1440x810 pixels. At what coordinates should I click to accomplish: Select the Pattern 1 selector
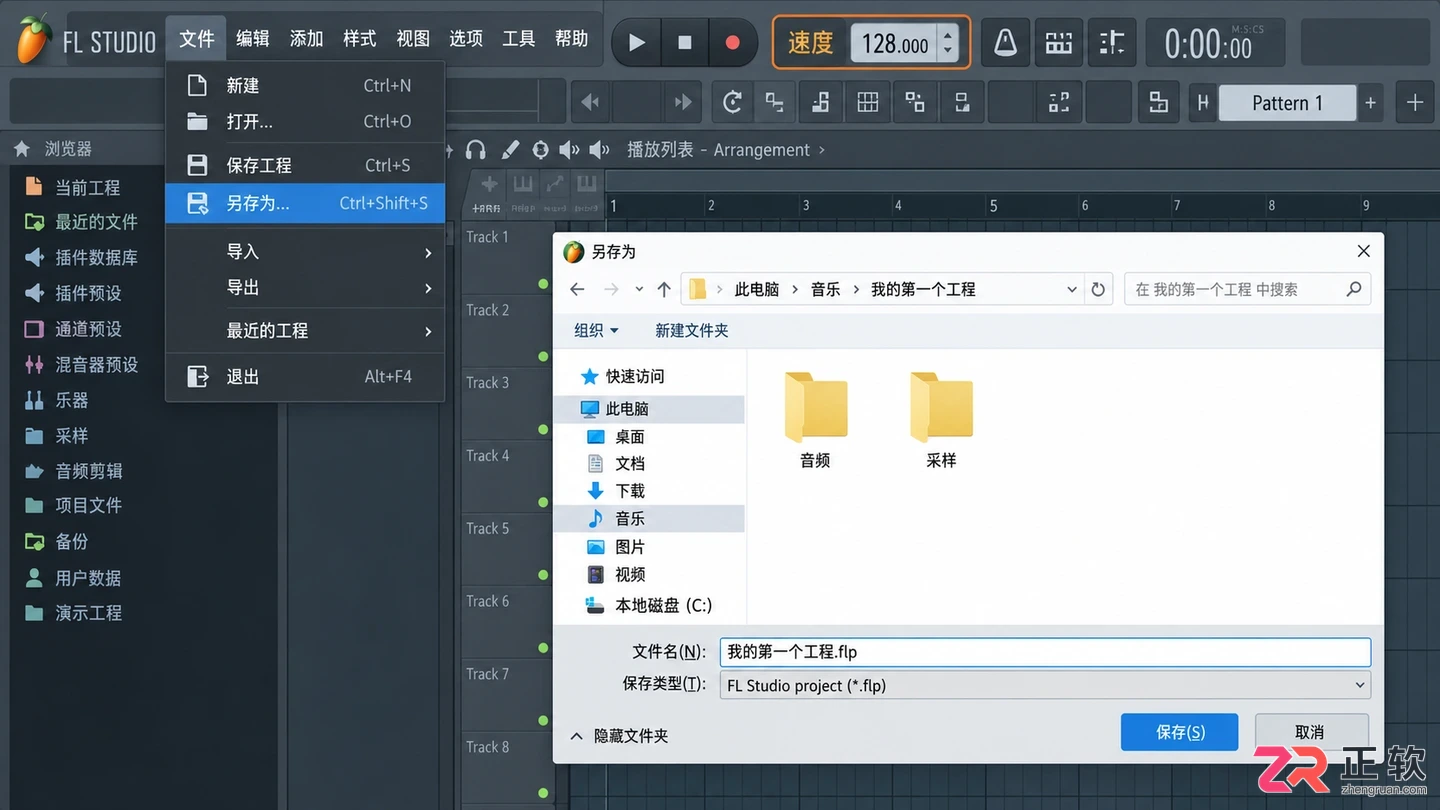(x=1287, y=103)
